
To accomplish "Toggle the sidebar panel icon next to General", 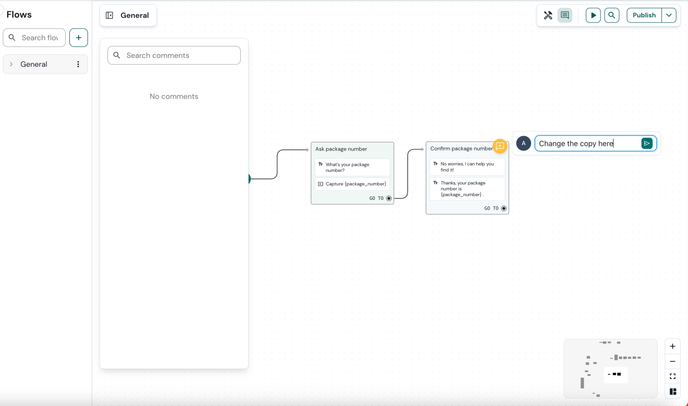I will point(110,15).
